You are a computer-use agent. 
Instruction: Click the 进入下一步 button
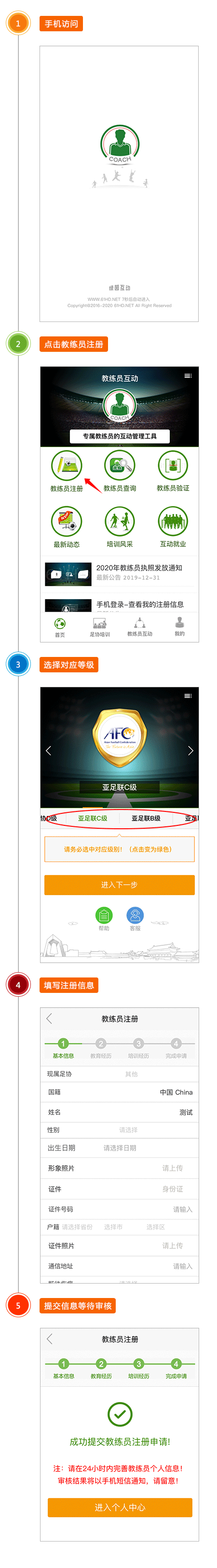120,885
